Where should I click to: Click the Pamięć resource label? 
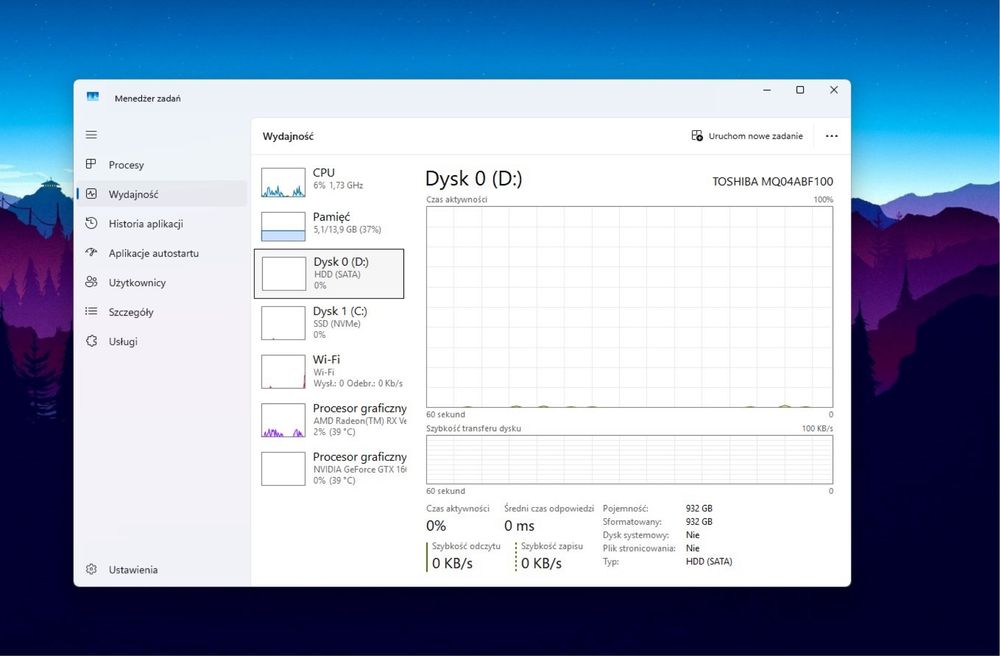click(x=331, y=217)
